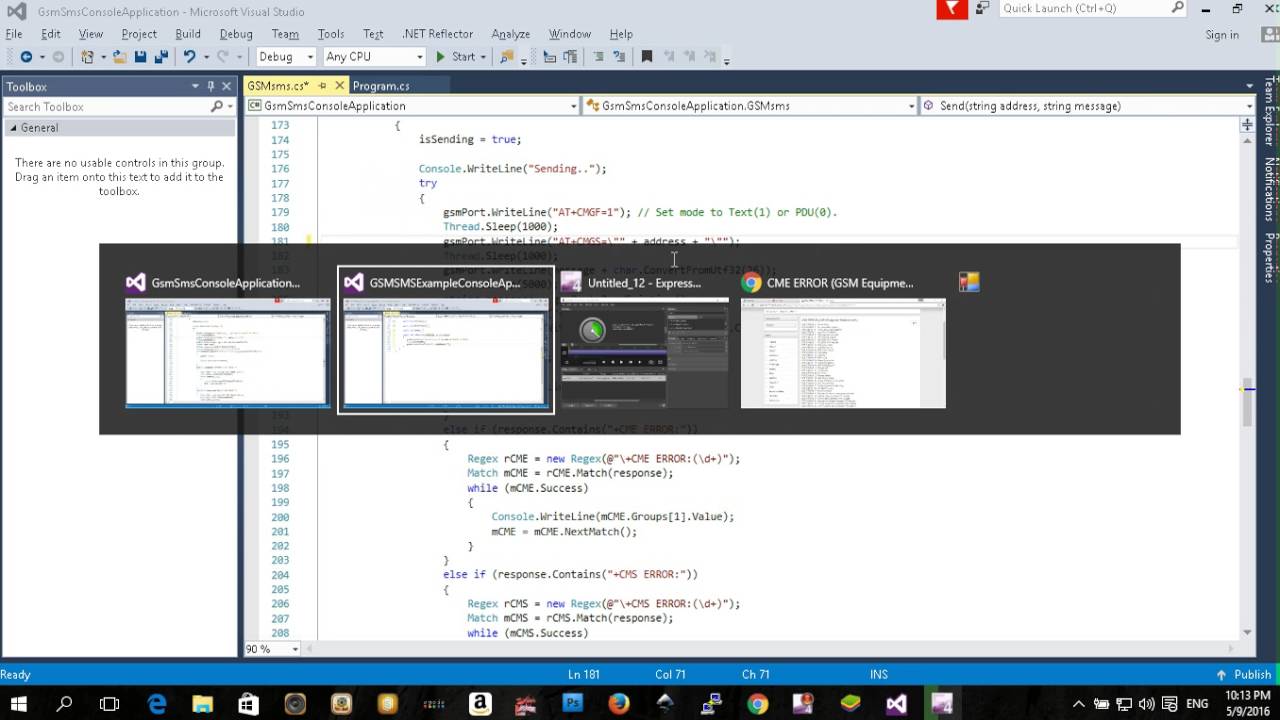Click the Publish button in status bar

tap(1243, 675)
